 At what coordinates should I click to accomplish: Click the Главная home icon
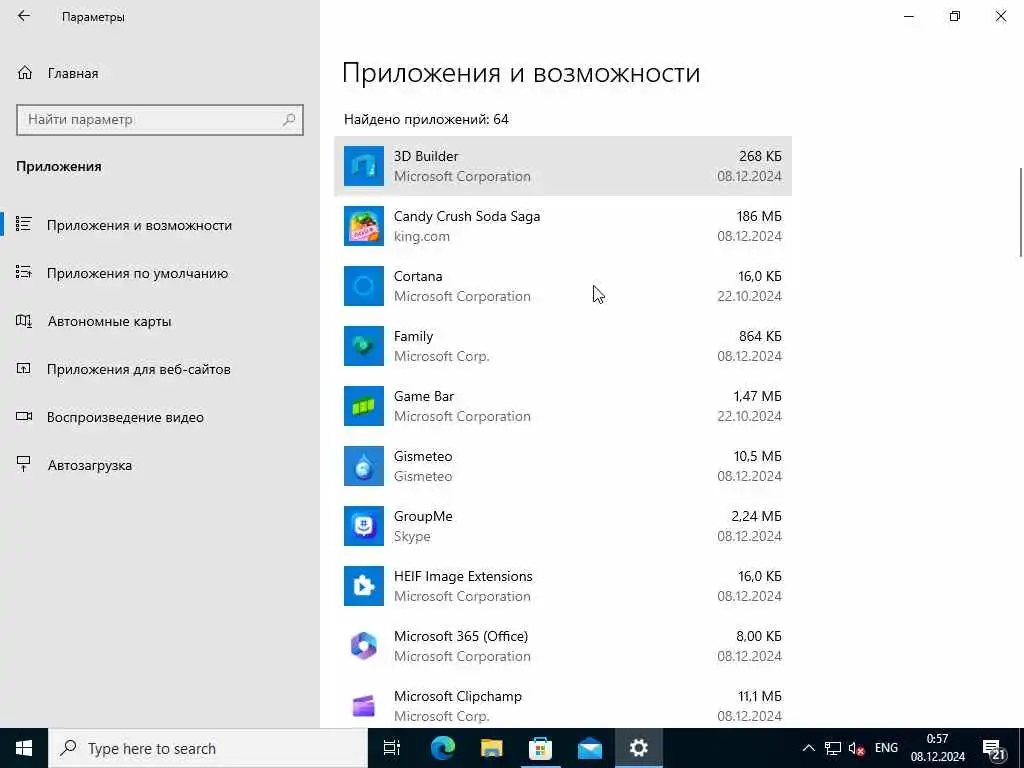pos(25,73)
